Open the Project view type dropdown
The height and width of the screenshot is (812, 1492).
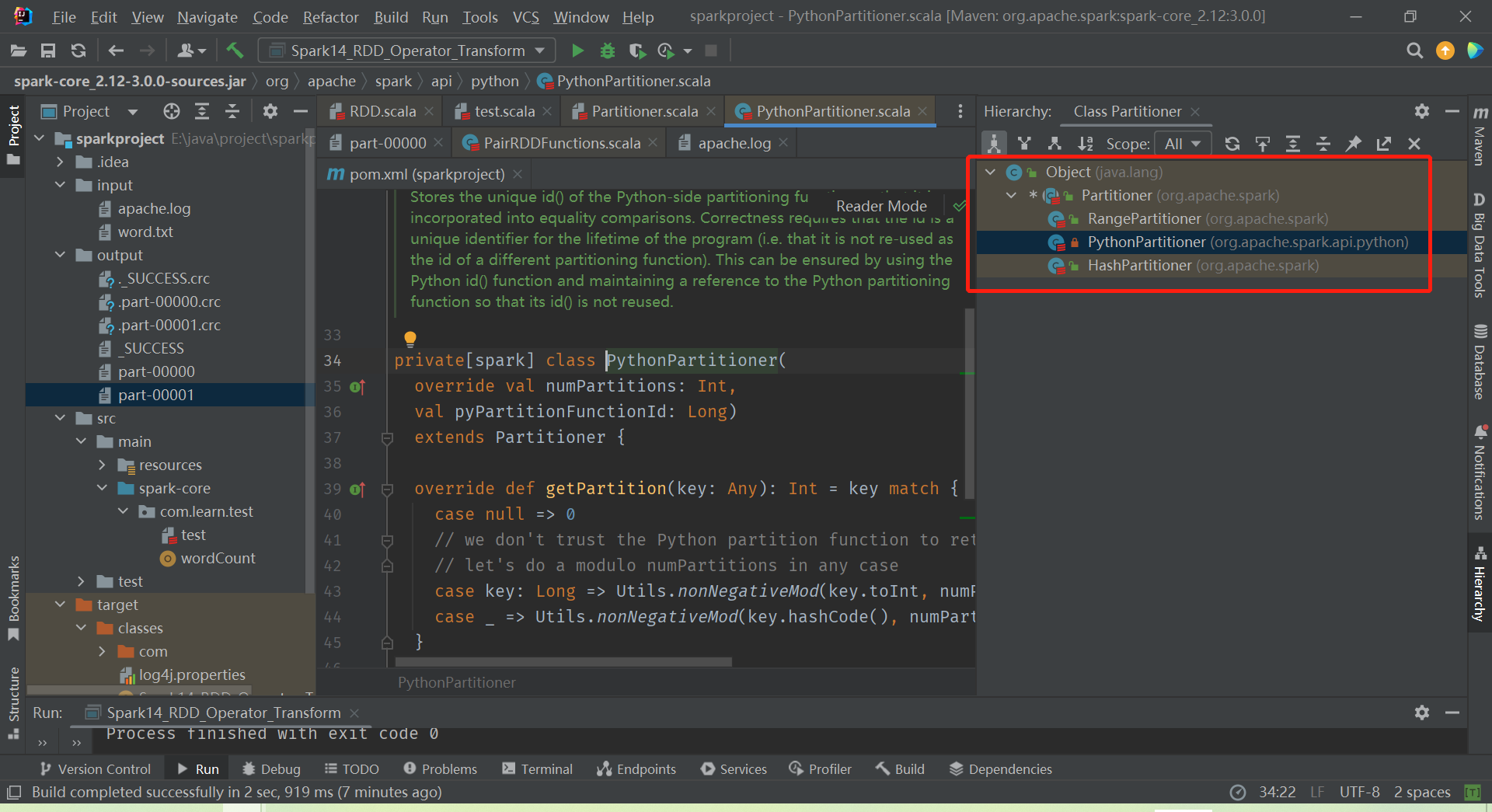(133, 111)
